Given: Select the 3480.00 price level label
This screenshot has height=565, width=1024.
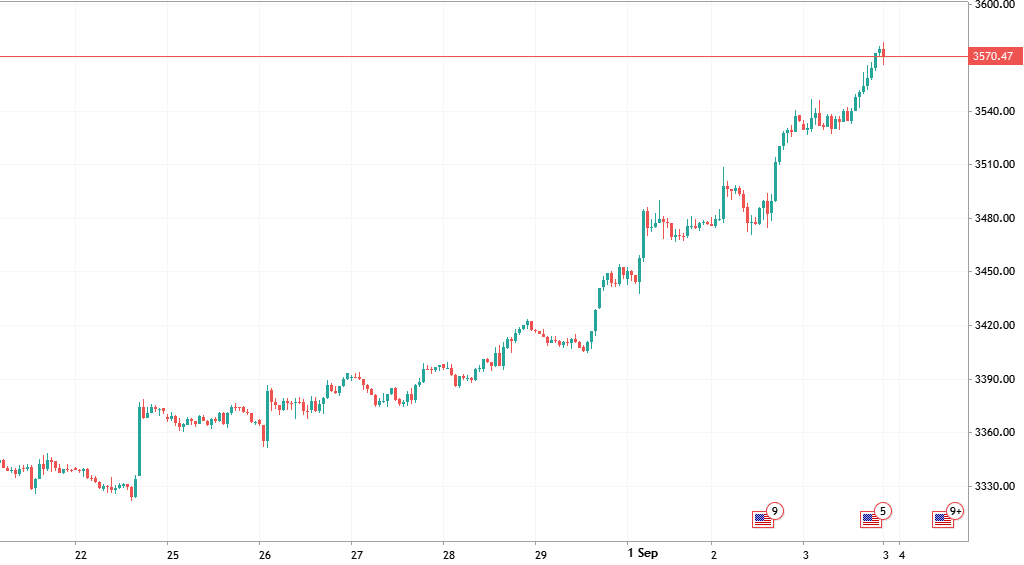Looking at the screenshot, I should point(995,218).
